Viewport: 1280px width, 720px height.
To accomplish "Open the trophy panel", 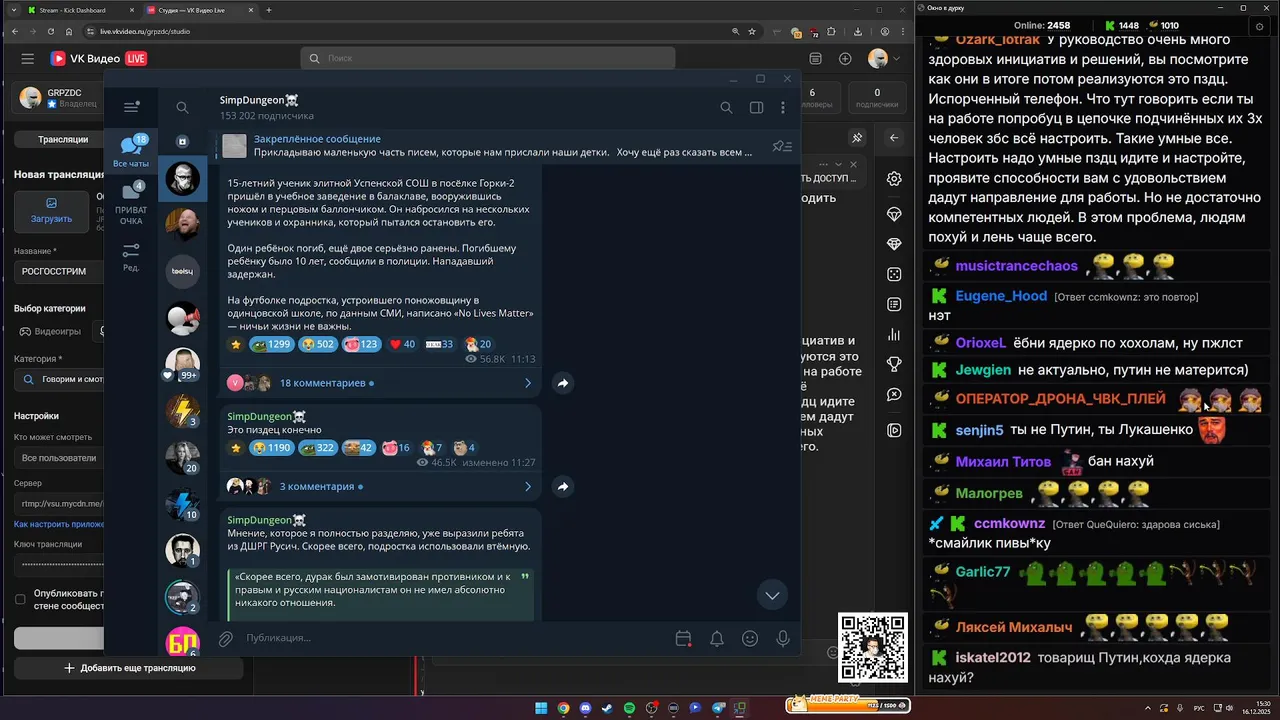I will (x=894, y=365).
